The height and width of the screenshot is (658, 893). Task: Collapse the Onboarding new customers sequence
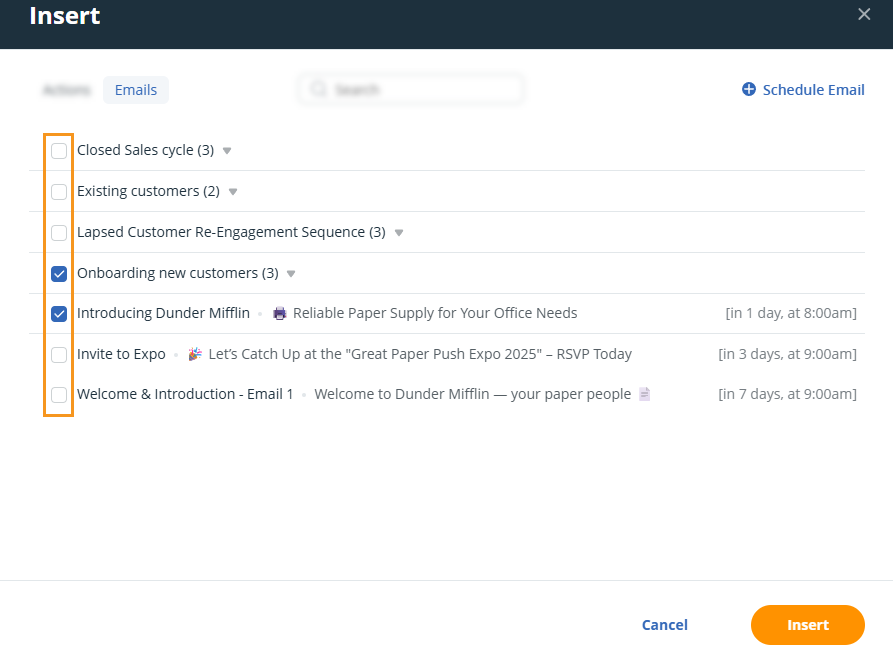290,272
